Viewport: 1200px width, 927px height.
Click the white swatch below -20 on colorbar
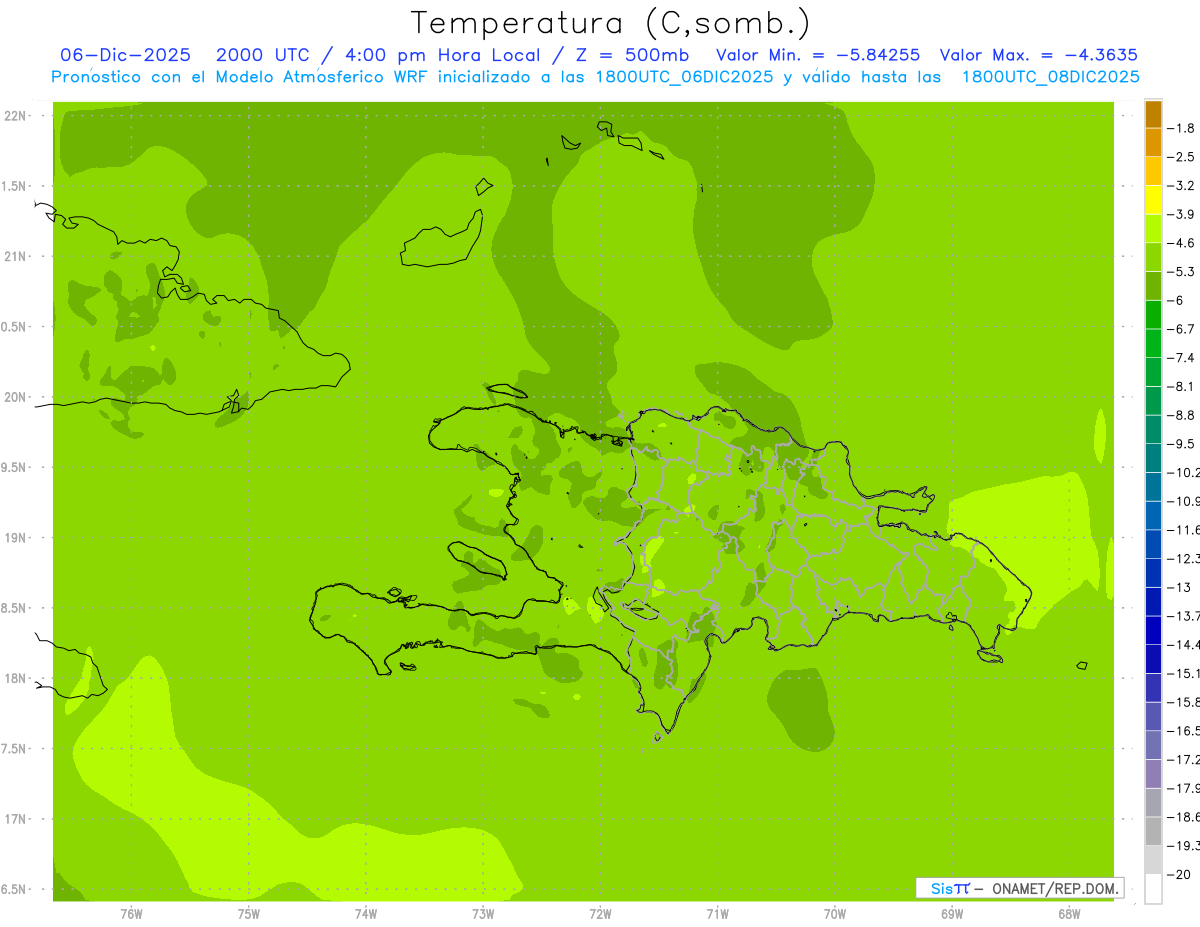click(1153, 888)
